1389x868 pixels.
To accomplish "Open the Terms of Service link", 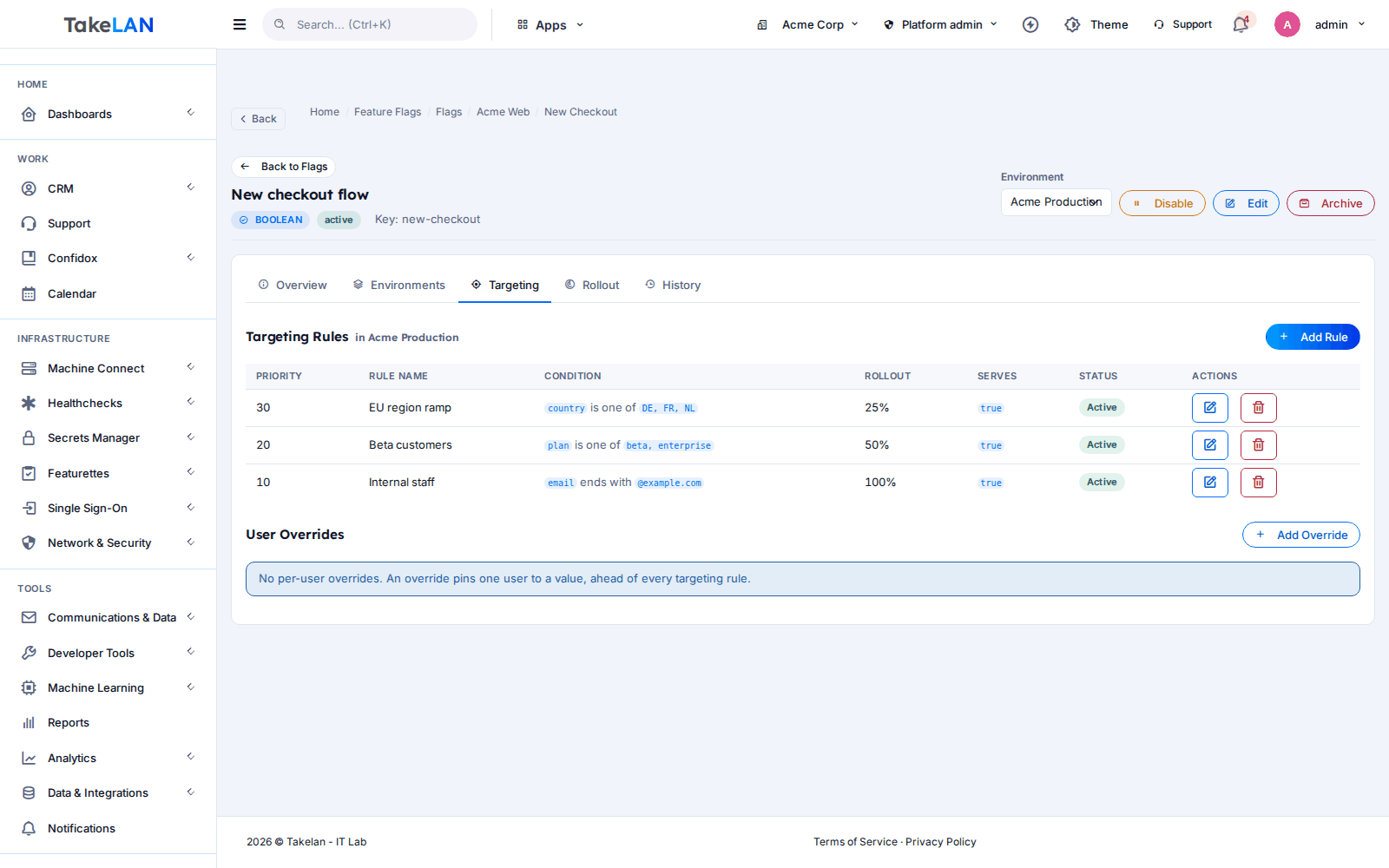I will tap(855, 842).
